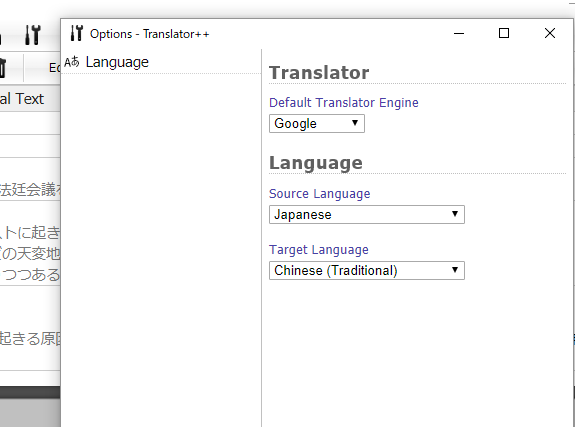575x427 pixels.
Task: Click the tools icon in the Options title bar
Action: coord(77,33)
